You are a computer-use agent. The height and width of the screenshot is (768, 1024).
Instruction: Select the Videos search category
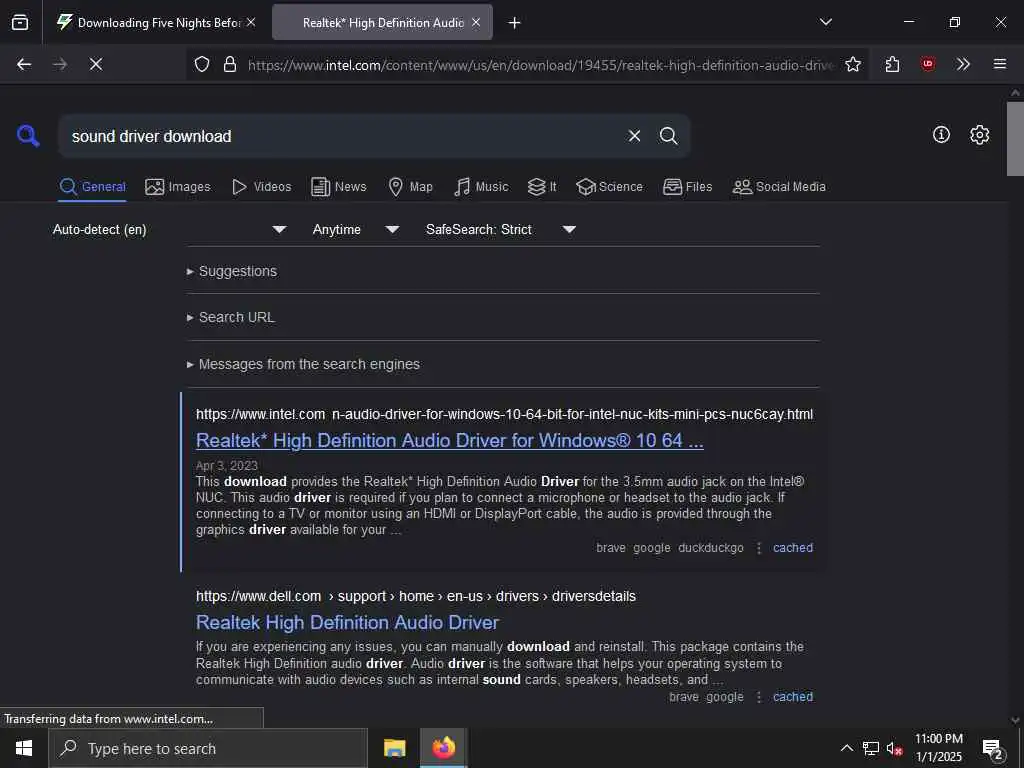point(261,187)
